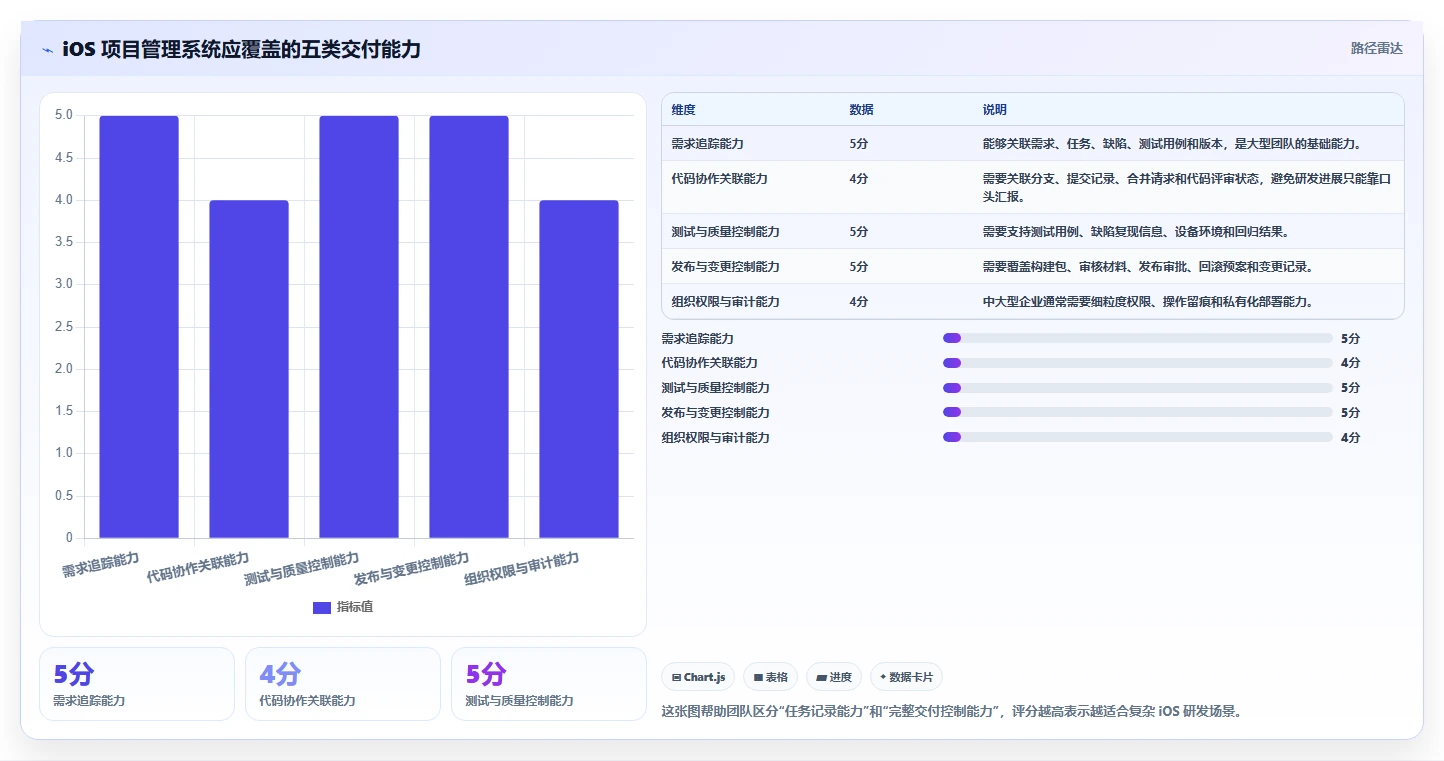Viewport: 1444px width, 761px height.
Task: Click the 5分 value after the 发布与变更控制能力 progress bar
Action: pyautogui.click(x=1351, y=413)
